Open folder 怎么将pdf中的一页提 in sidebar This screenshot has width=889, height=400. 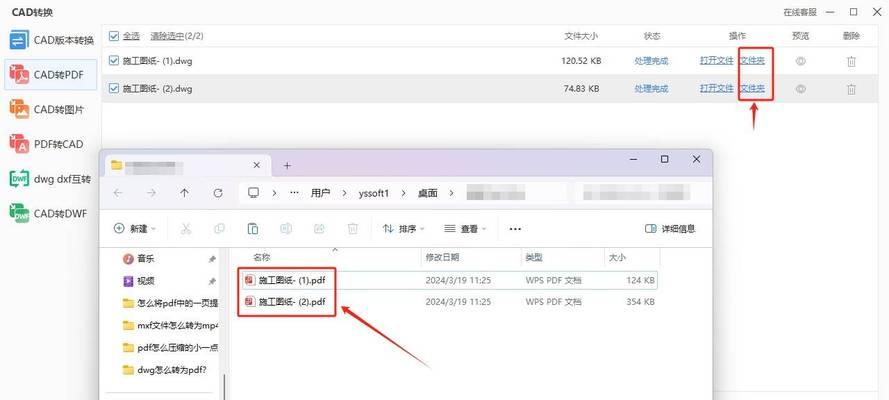coord(170,303)
